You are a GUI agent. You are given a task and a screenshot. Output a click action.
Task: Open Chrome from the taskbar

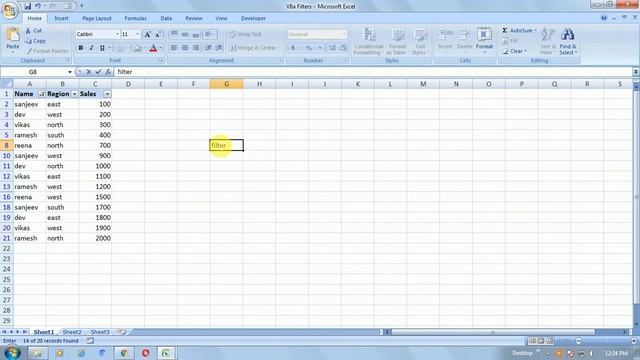point(124,353)
